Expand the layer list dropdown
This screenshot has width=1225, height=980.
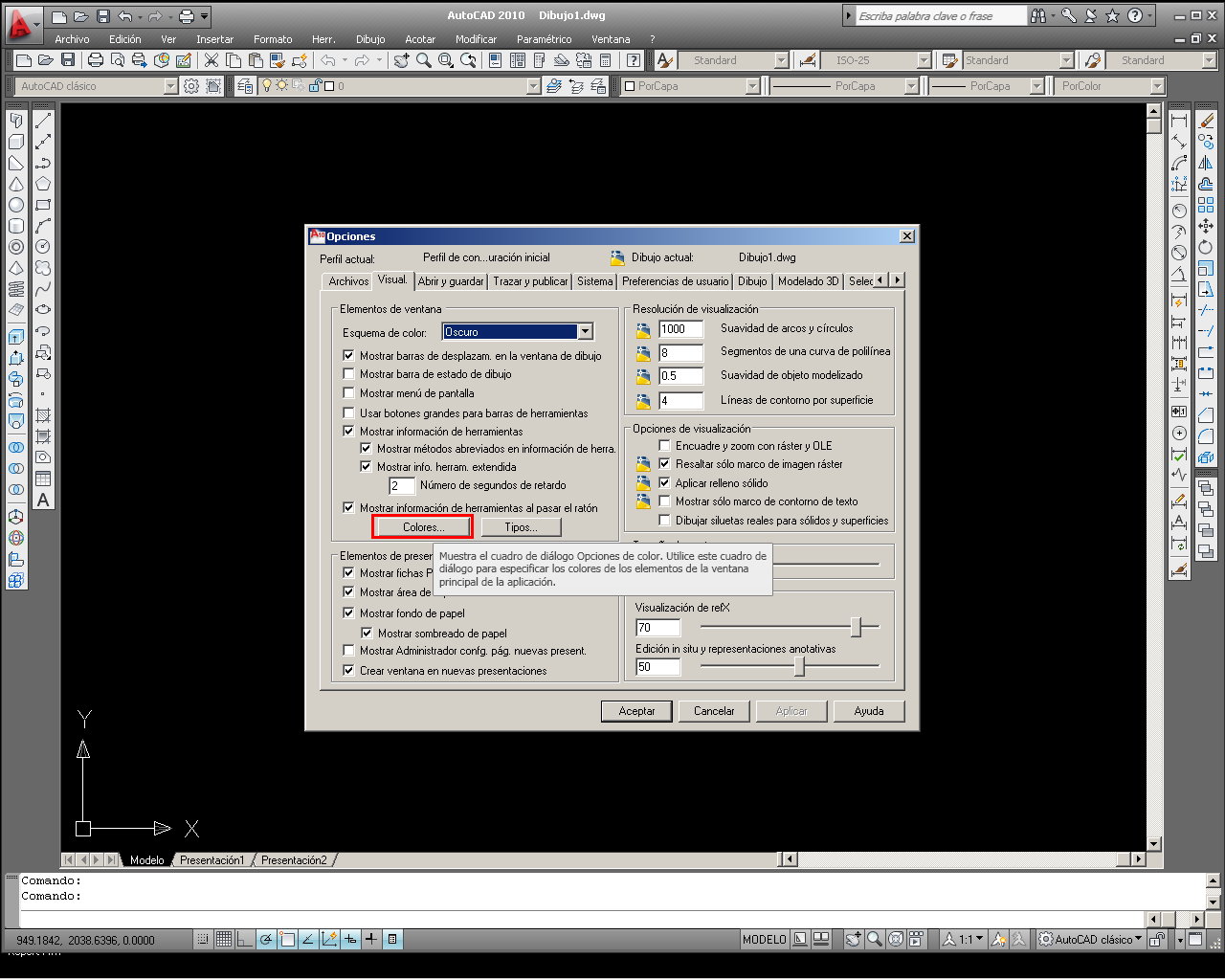(533, 86)
